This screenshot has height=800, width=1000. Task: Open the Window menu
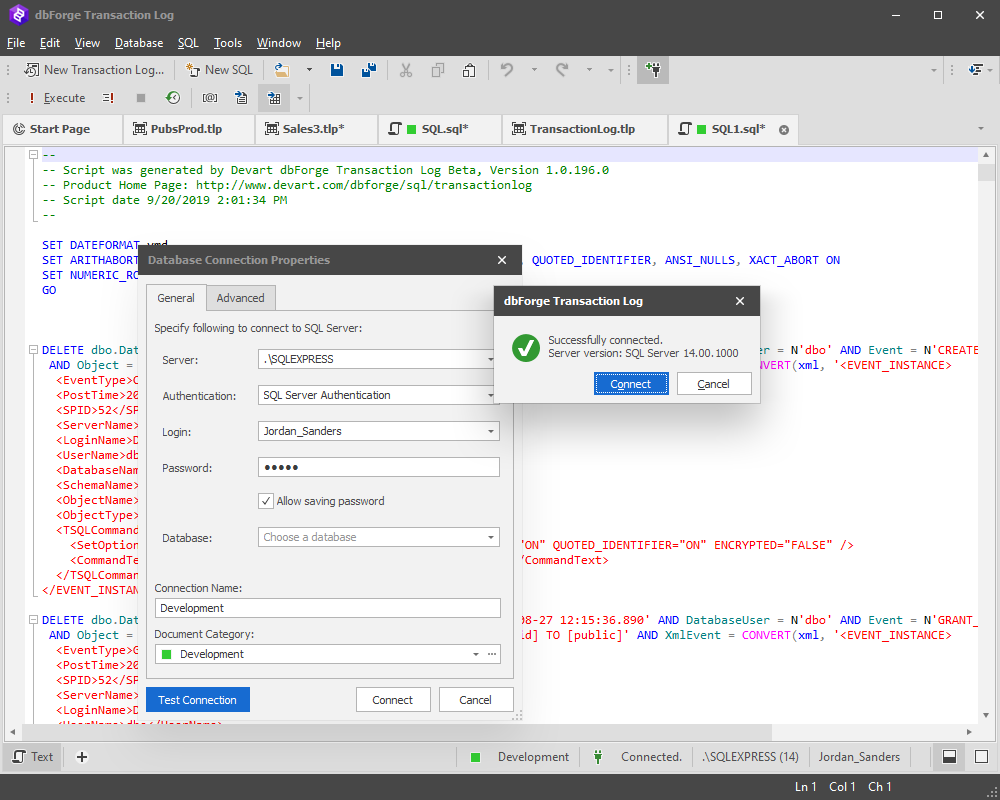point(279,43)
